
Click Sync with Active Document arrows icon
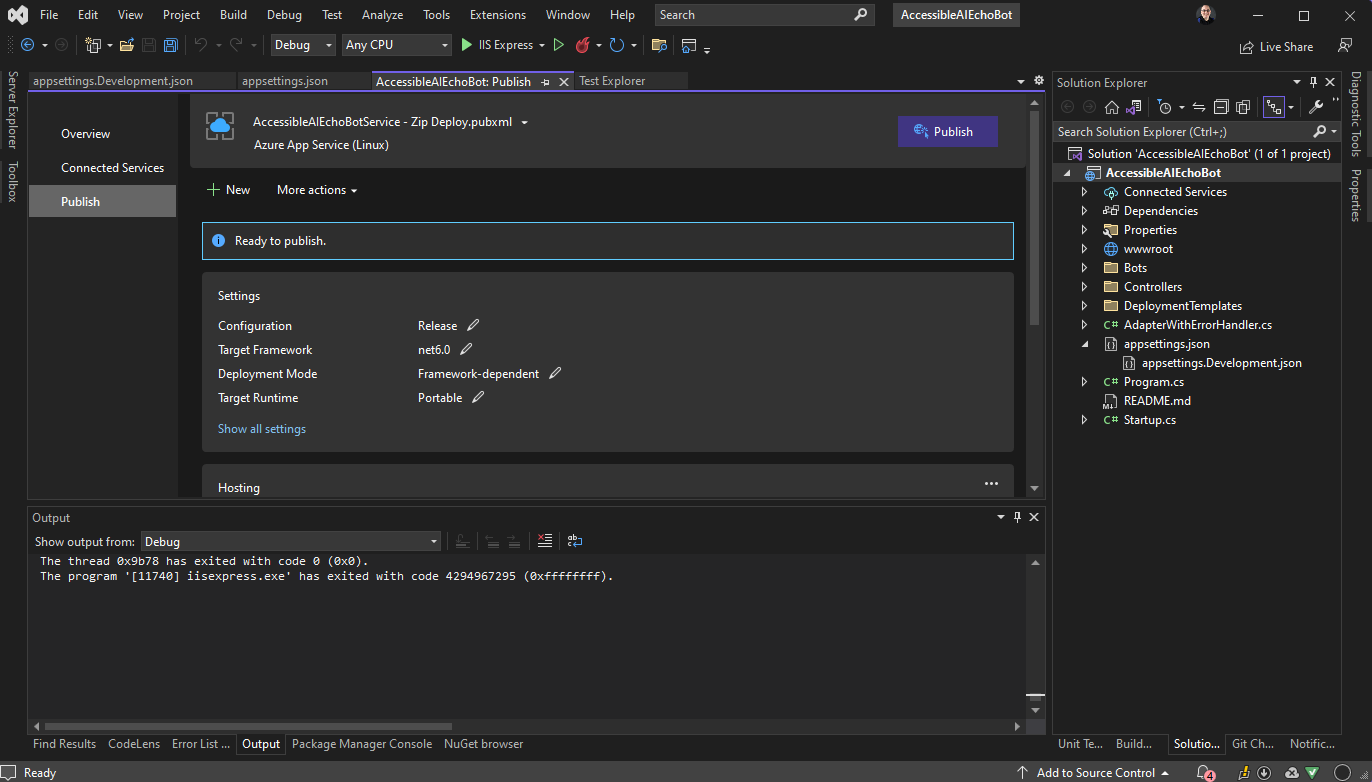pyautogui.click(x=1199, y=107)
